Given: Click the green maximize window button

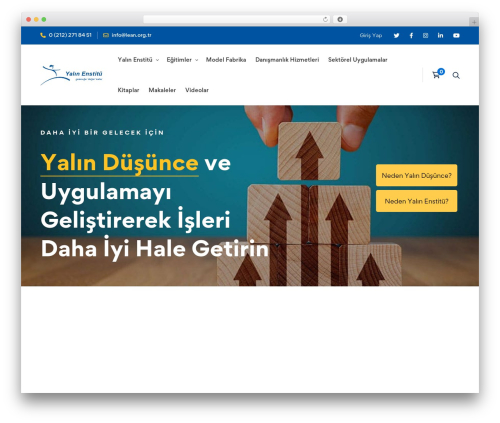Looking at the screenshot, I should 44,19.
